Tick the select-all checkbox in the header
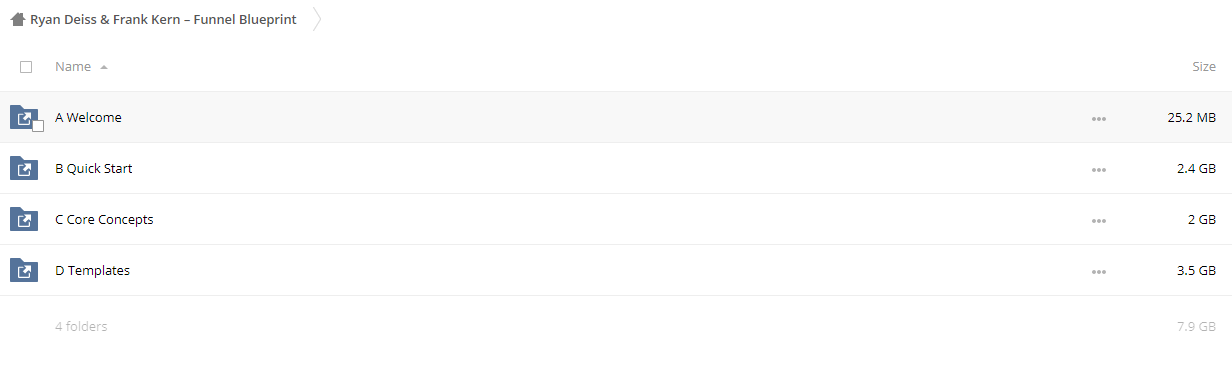This screenshot has width=1232, height=376. [x=26, y=67]
